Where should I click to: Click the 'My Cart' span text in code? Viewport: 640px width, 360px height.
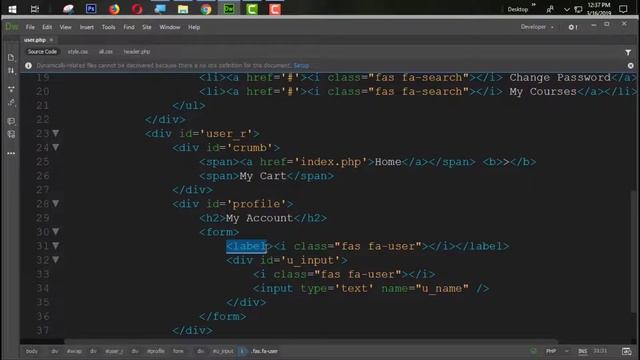[263, 176]
